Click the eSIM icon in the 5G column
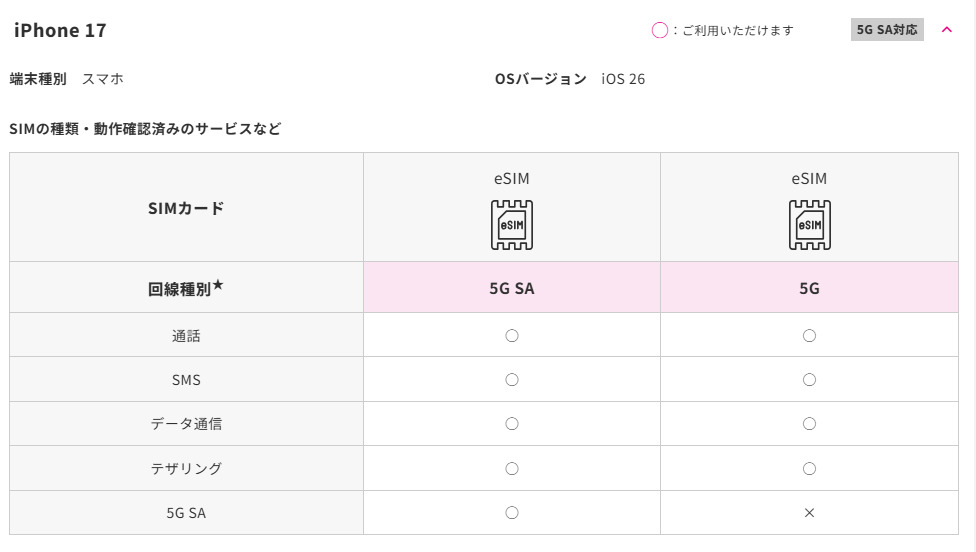This screenshot has height=552, width=976. [809, 225]
